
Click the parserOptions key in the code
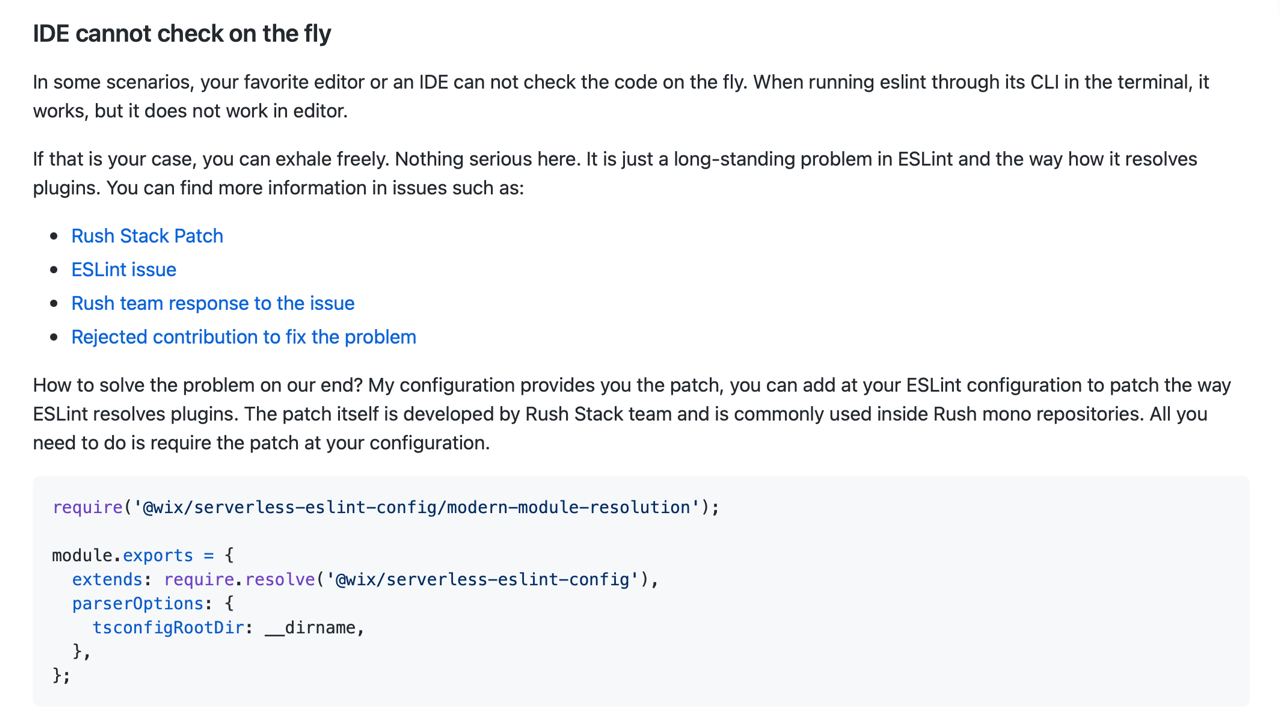[137, 603]
